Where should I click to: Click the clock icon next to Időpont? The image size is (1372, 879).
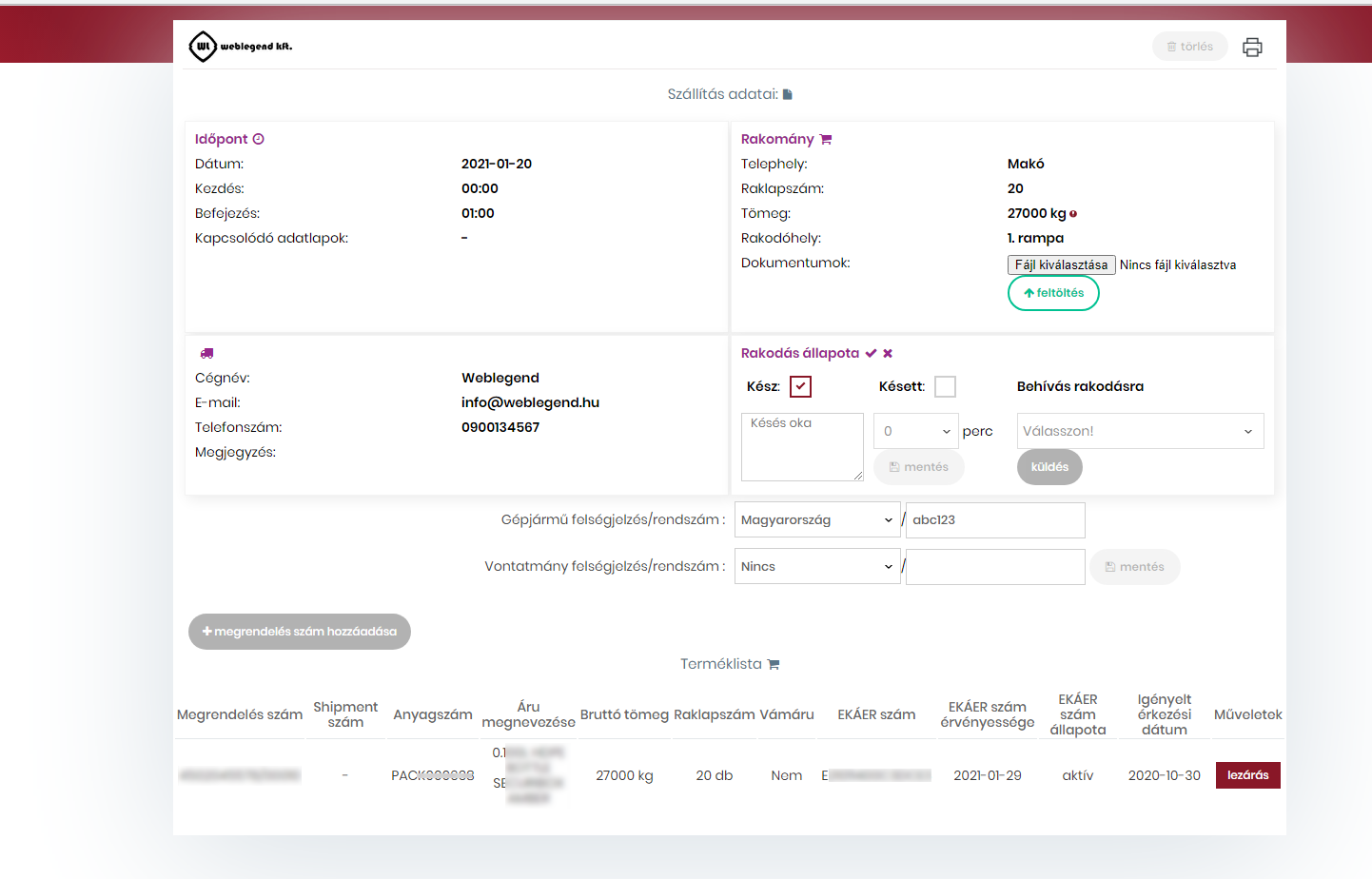259,139
